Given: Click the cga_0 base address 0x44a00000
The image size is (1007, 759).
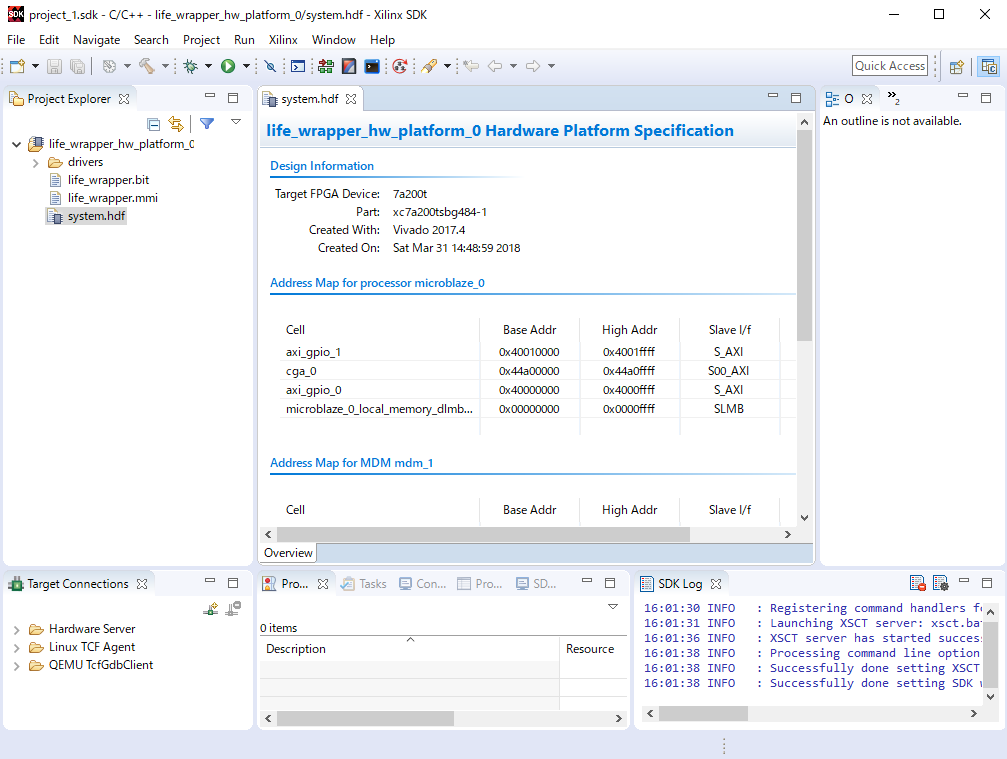Looking at the screenshot, I should [529, 371].
